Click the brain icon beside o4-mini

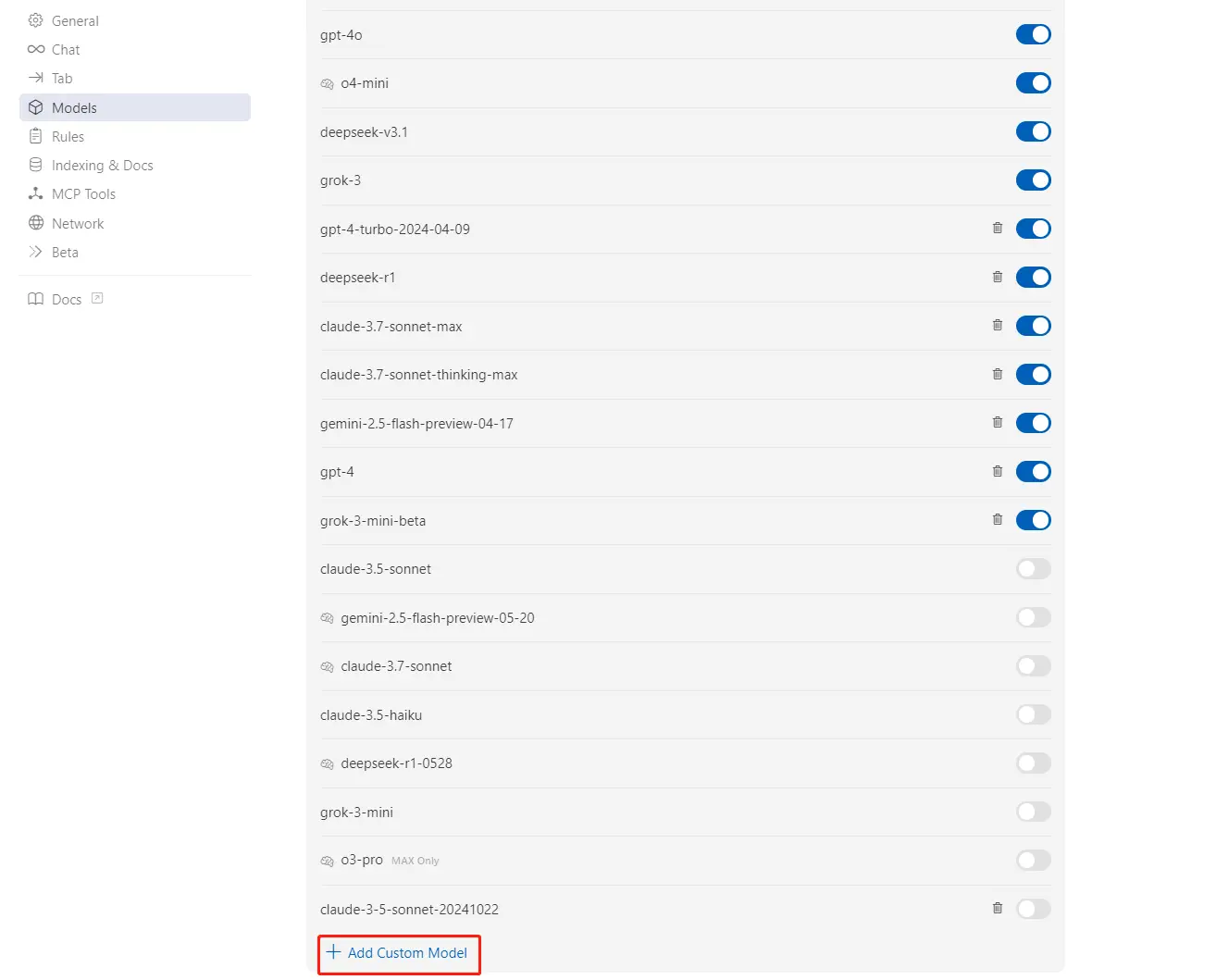coord(327,84)
